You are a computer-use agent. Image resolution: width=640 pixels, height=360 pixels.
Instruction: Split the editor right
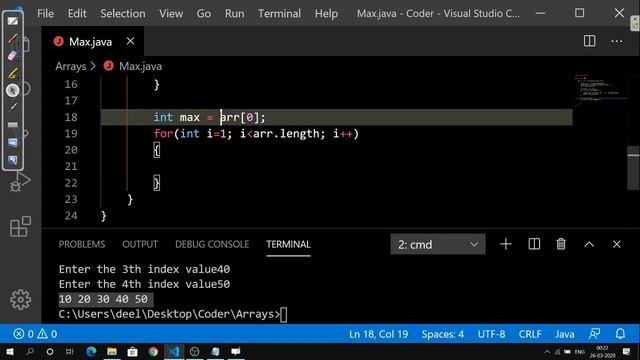589,41
